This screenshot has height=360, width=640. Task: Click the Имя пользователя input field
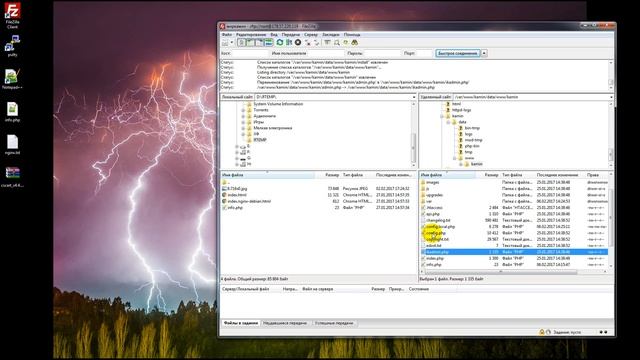tap(325, 53)
